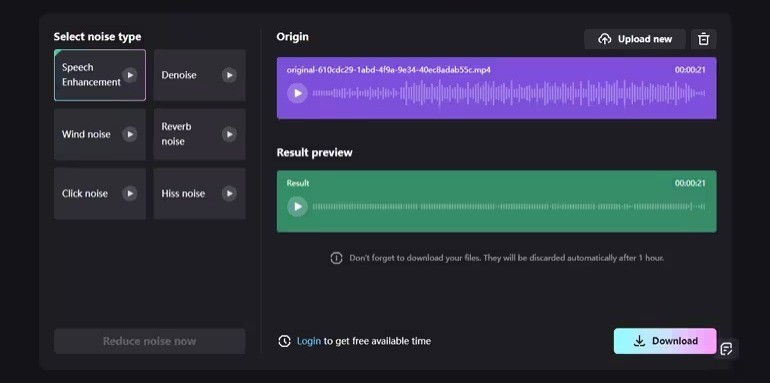The height and width of the screenshot is (383, 770).
Task: Choose the Reverb noise type card
Action: (199, 134)
